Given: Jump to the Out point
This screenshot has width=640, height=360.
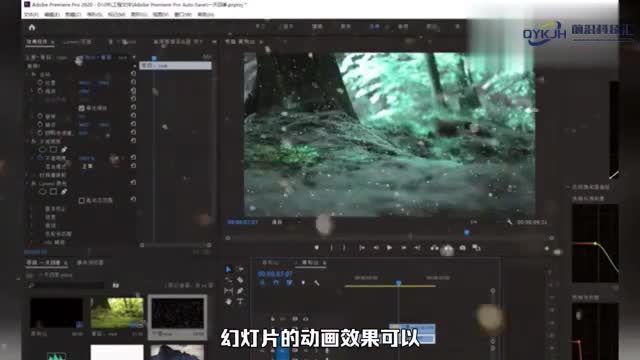Looking at the screenshot, I should click(x=417, y=248).
